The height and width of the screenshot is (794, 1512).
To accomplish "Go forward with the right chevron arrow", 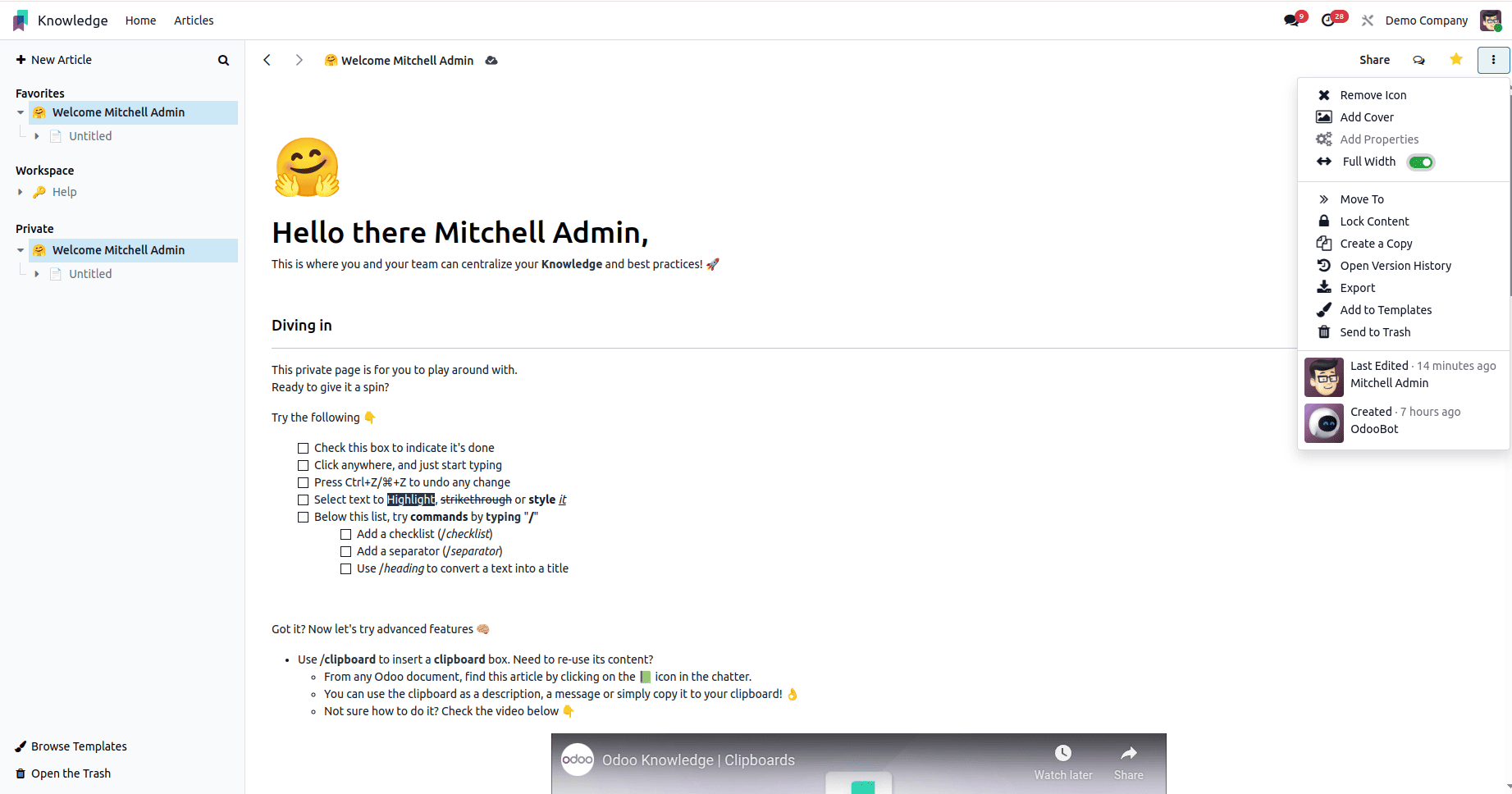I will click(x=299, y=60).
